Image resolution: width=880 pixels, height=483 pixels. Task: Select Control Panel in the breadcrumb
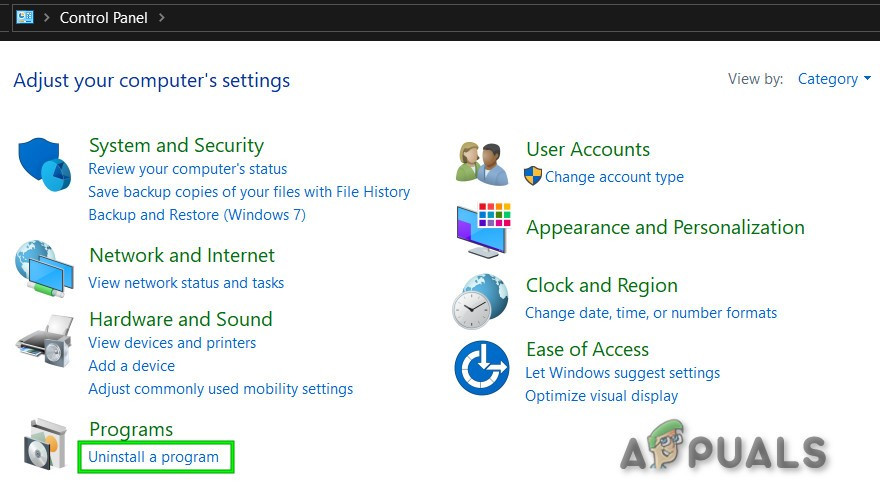[104, 18]
